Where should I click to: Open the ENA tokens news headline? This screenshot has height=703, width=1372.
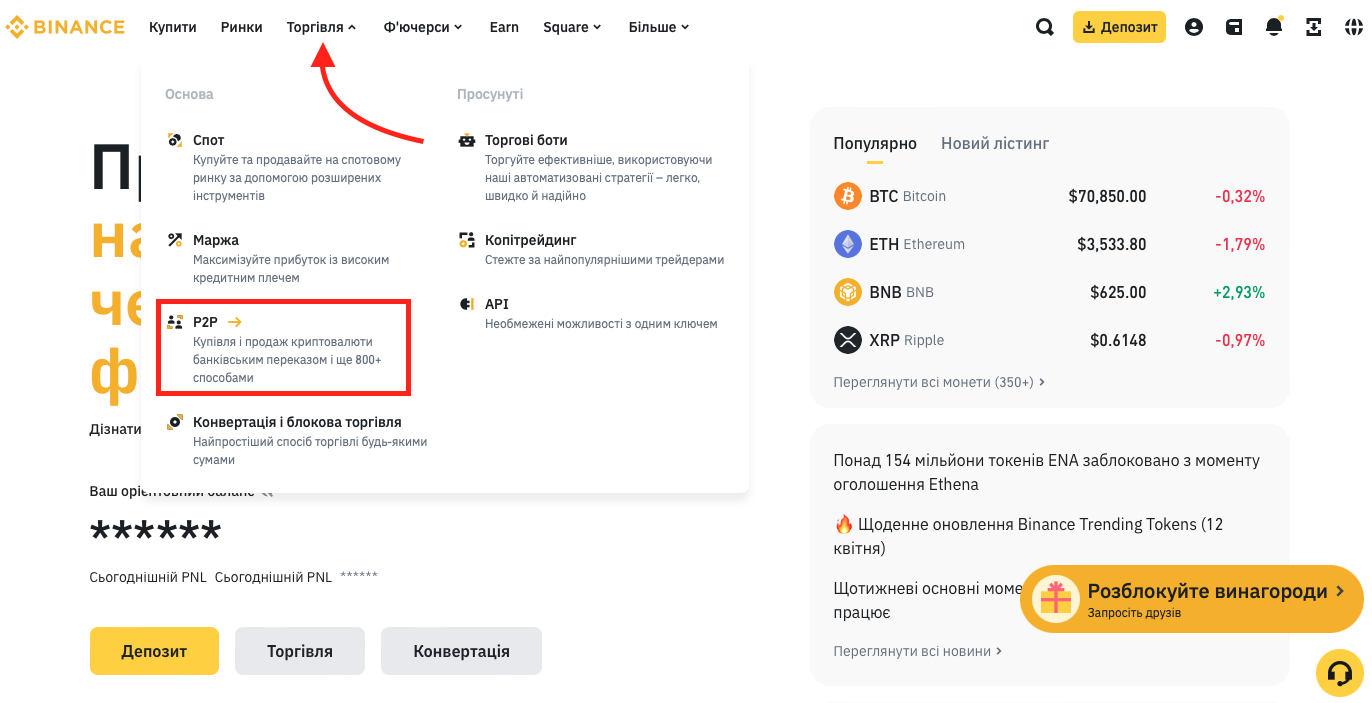[1046, 472]
